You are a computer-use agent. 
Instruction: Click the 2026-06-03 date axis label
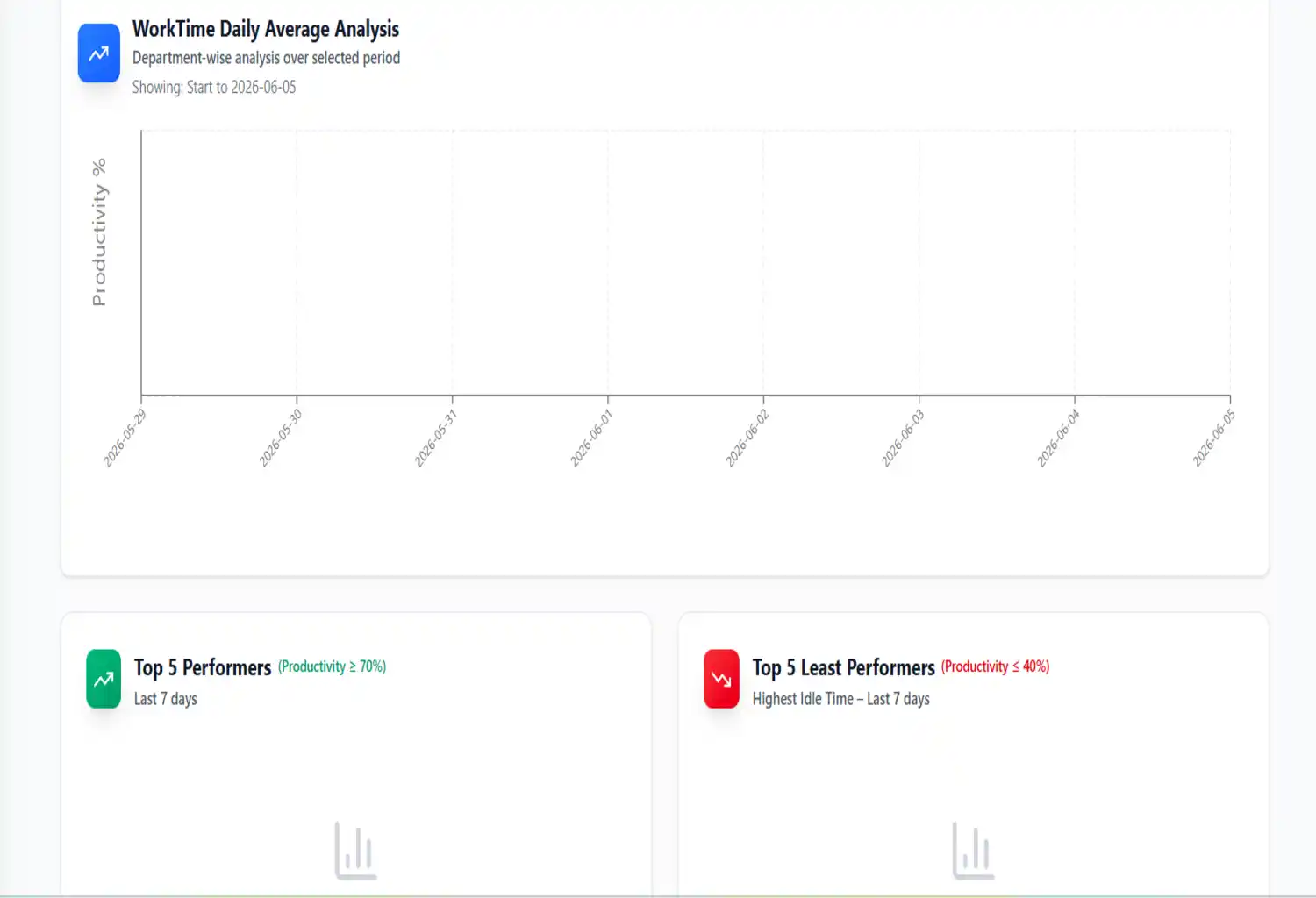click(903, 438)
